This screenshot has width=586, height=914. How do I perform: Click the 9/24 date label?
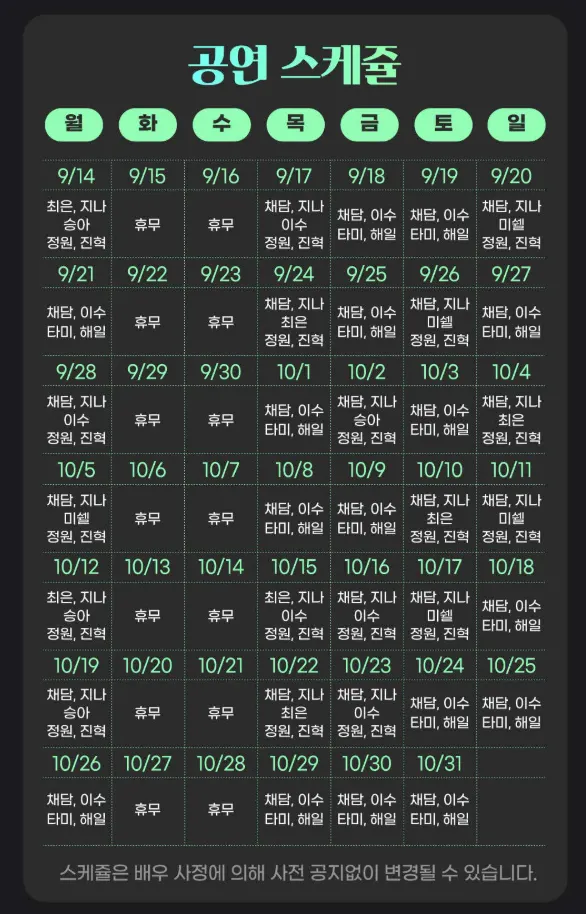[x=294, y=273]
